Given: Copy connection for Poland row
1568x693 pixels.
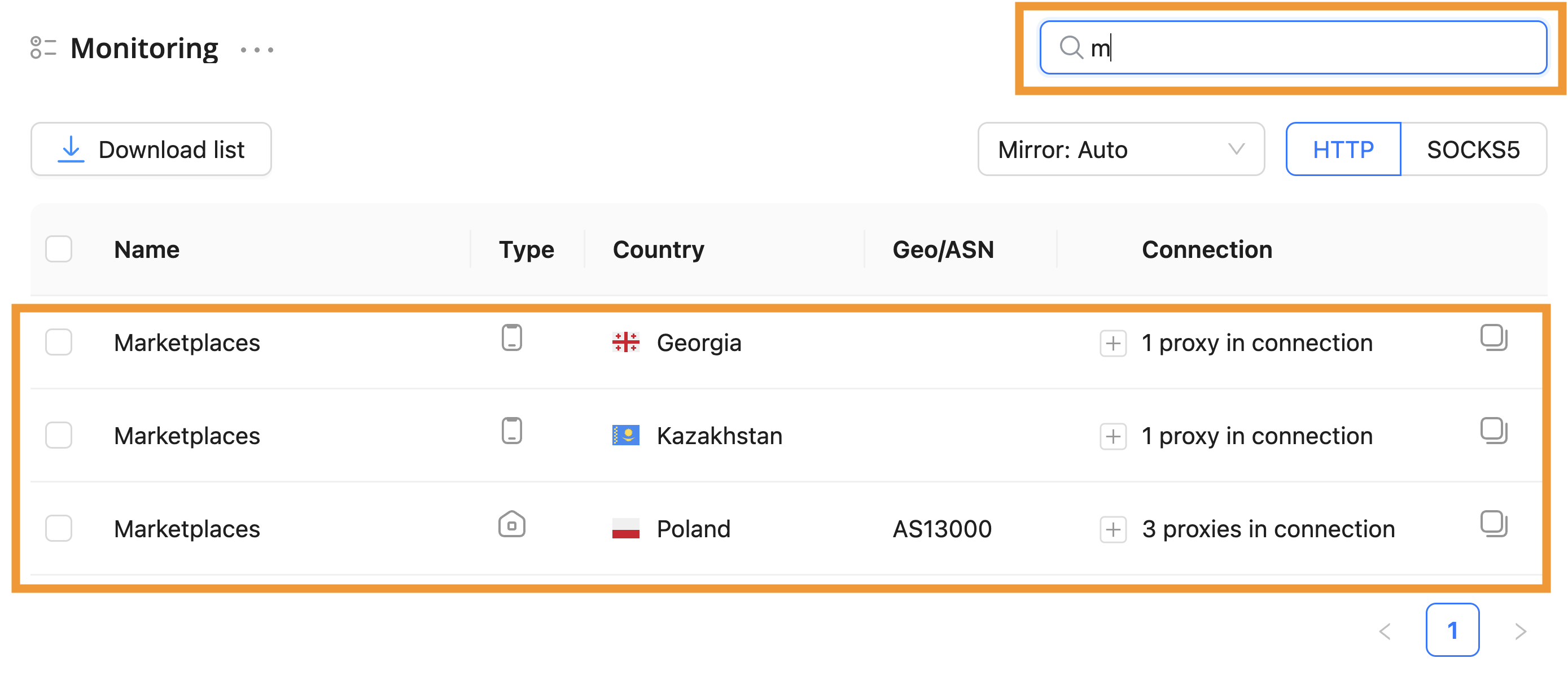Looking at the screenshot, I should [1493, 524].
